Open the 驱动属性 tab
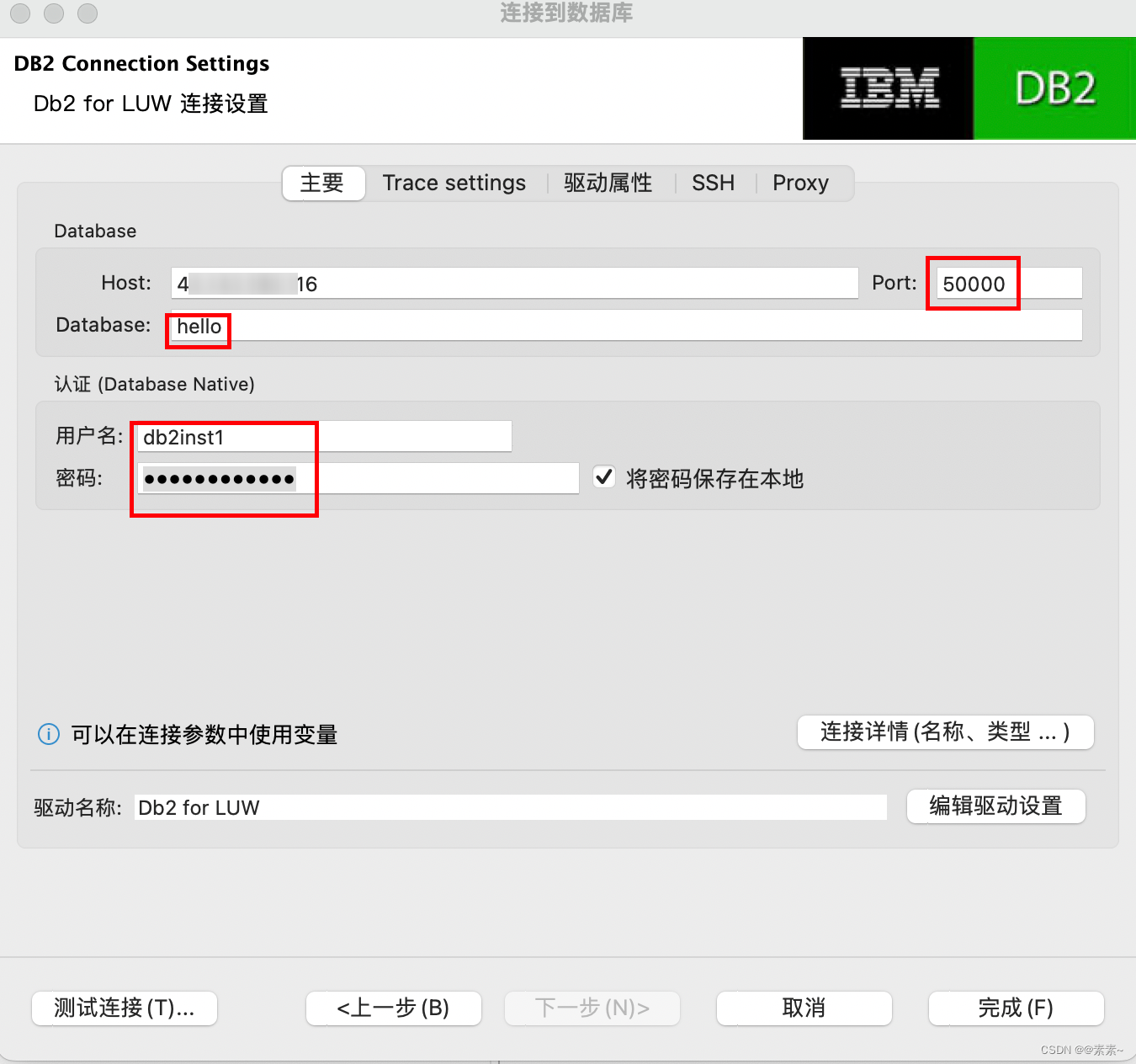The height and width of the screenshot is (1064, 1136). 608,183
